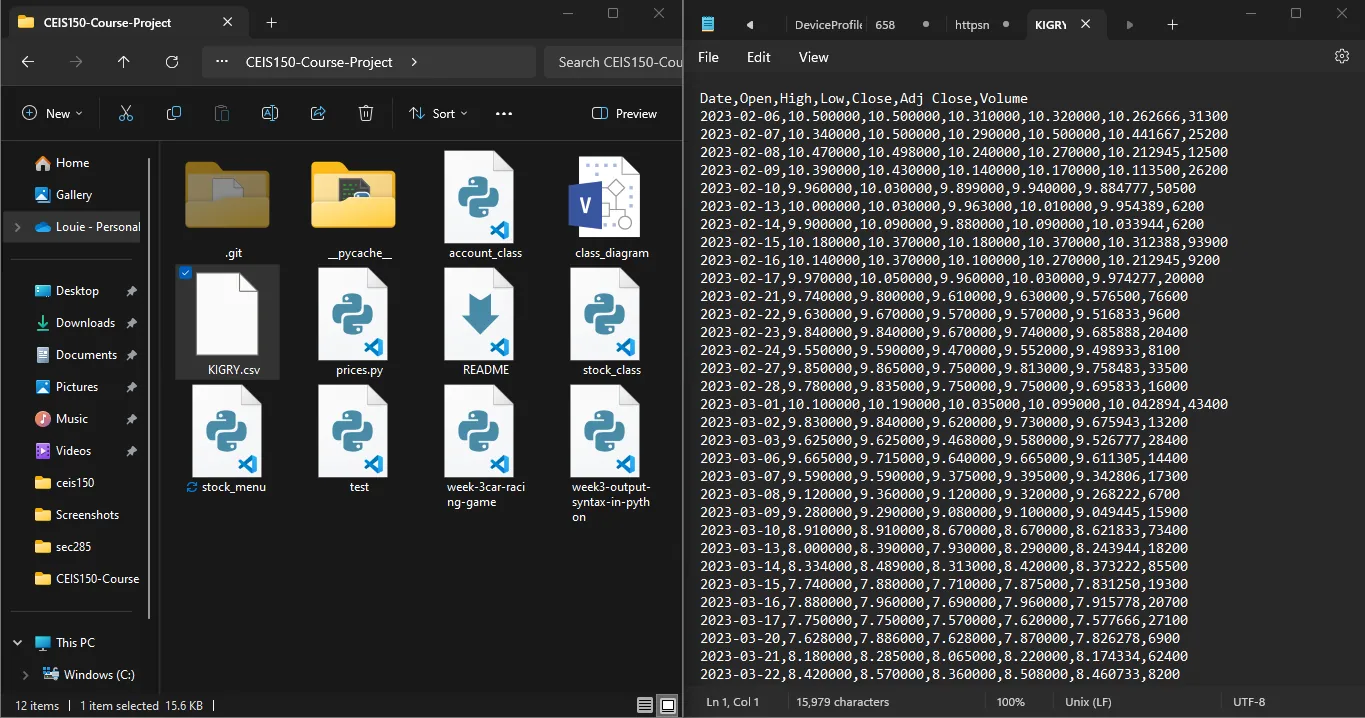This screenshot has width=1365, height=718.
Task: Open the New dropdown in Explorer
Action: 53,114
